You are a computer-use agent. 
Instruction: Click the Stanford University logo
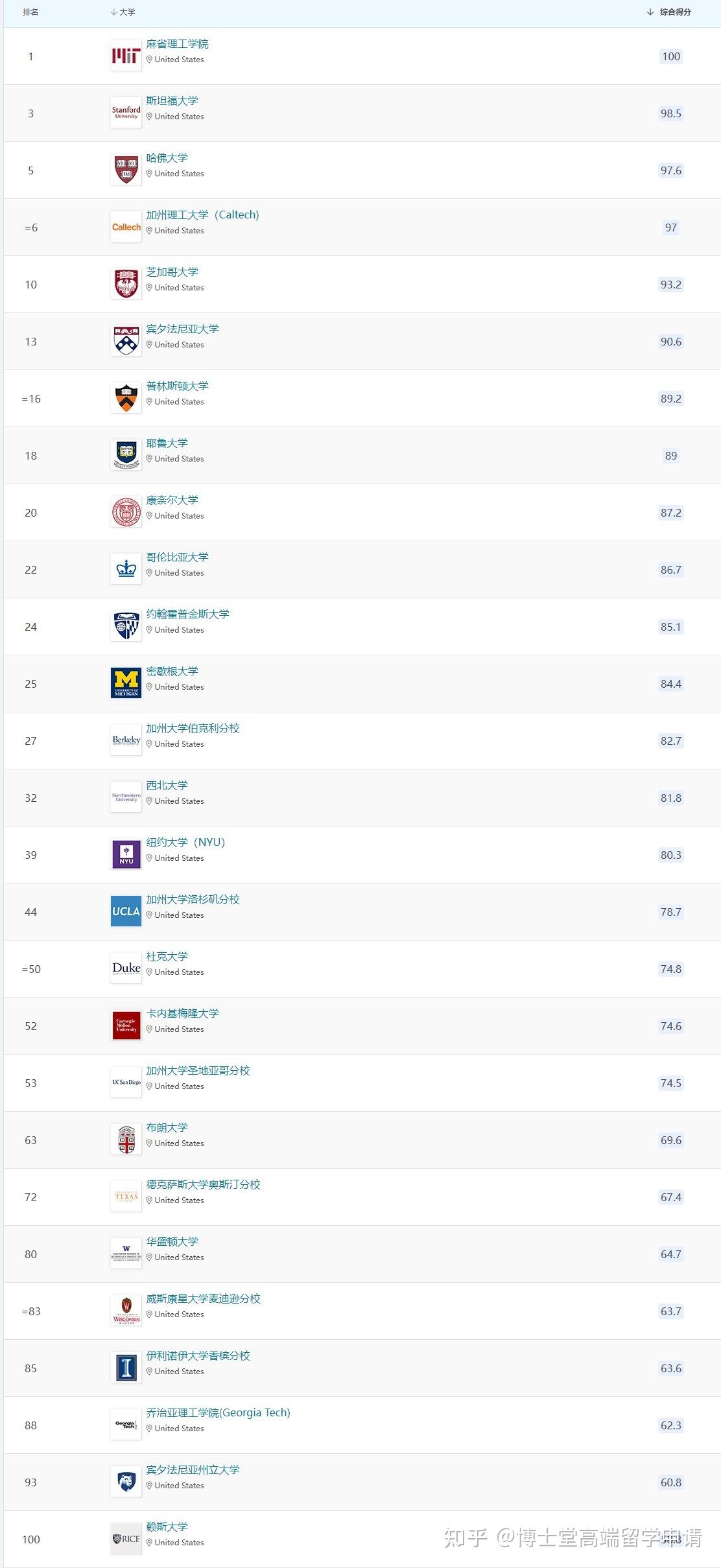coord(126,113)
